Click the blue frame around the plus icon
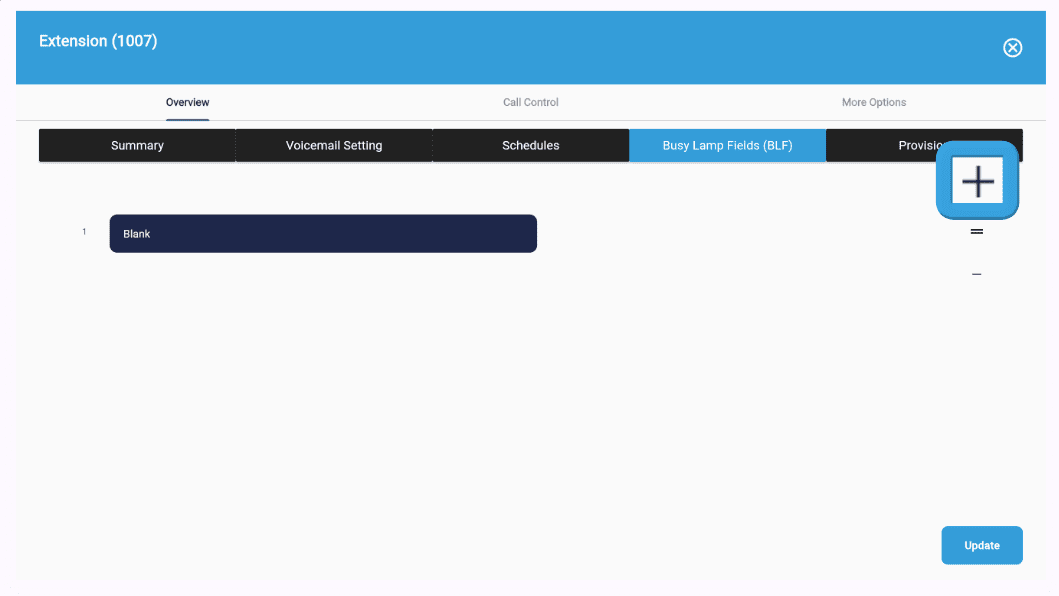This screenshot has height=596, width=1059. pyautogui.click(x=943, y=181)
